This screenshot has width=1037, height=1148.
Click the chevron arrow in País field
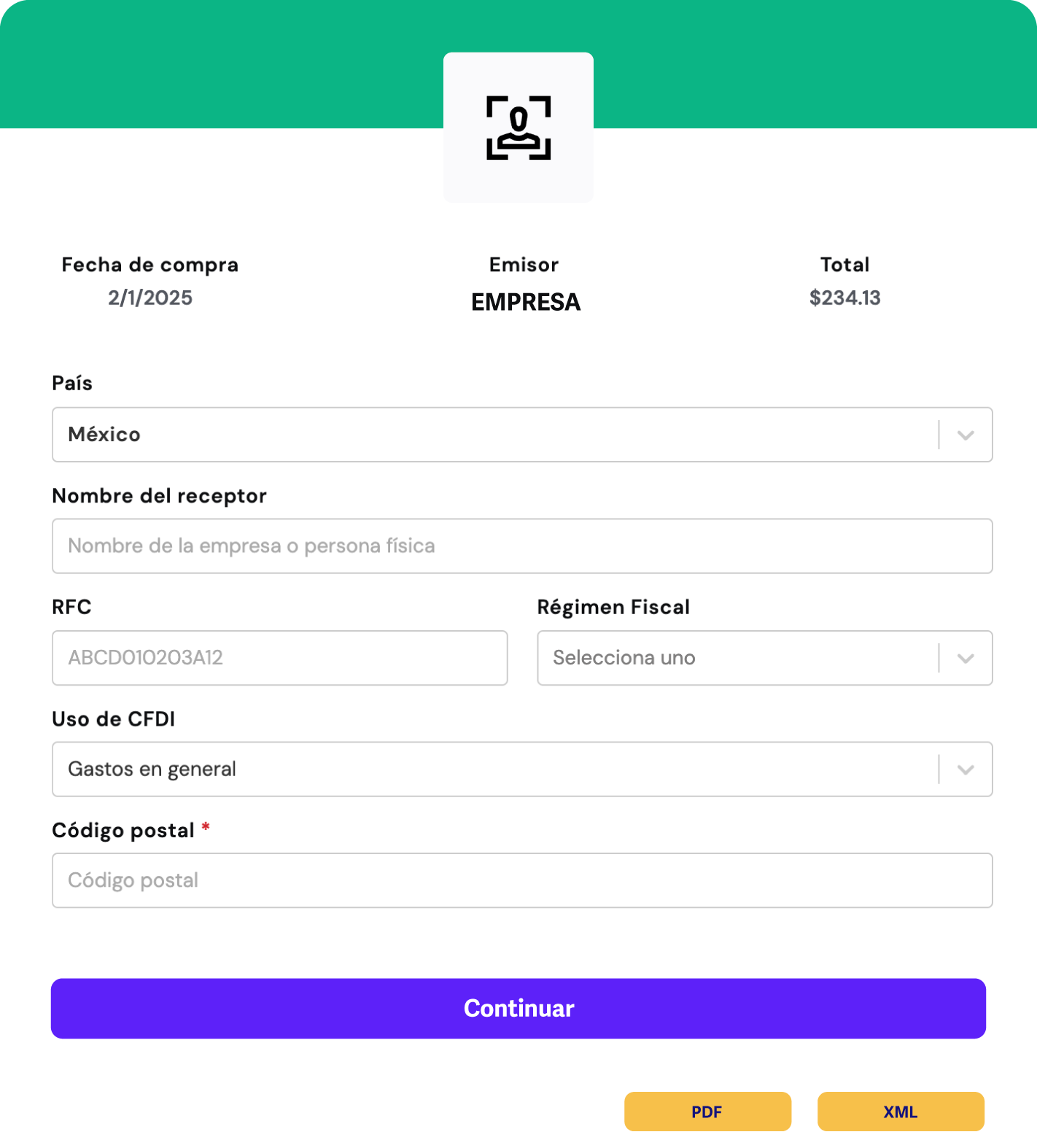pyautogui.click(x=966, y=435)
